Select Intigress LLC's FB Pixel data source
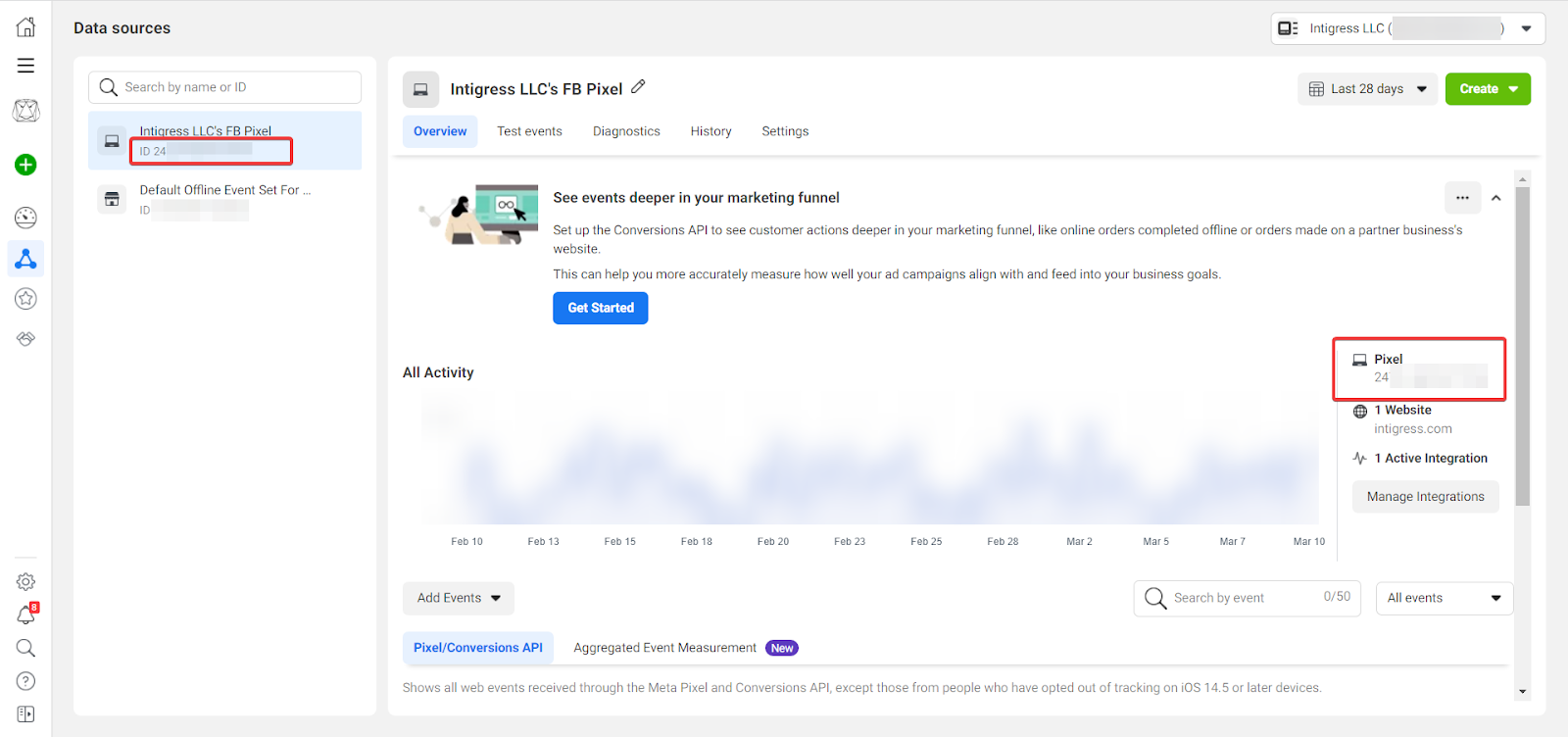This screenshot has width=1568, height=737. (x=224, y=140)
